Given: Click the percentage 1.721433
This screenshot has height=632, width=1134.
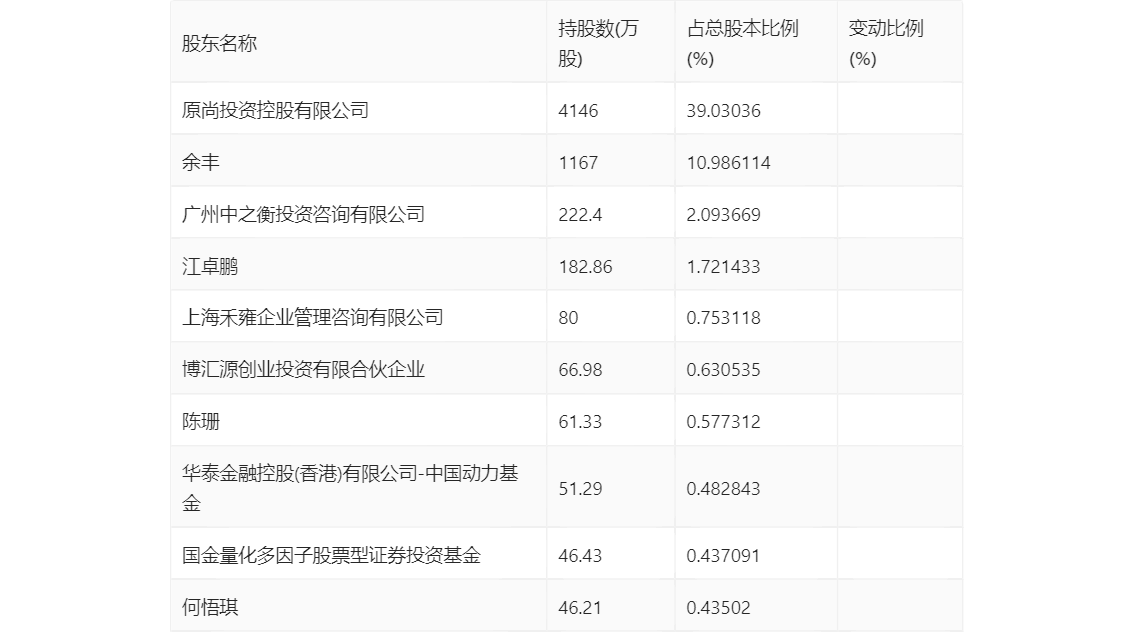Looking at the screenshot, I should coord(723,267).
